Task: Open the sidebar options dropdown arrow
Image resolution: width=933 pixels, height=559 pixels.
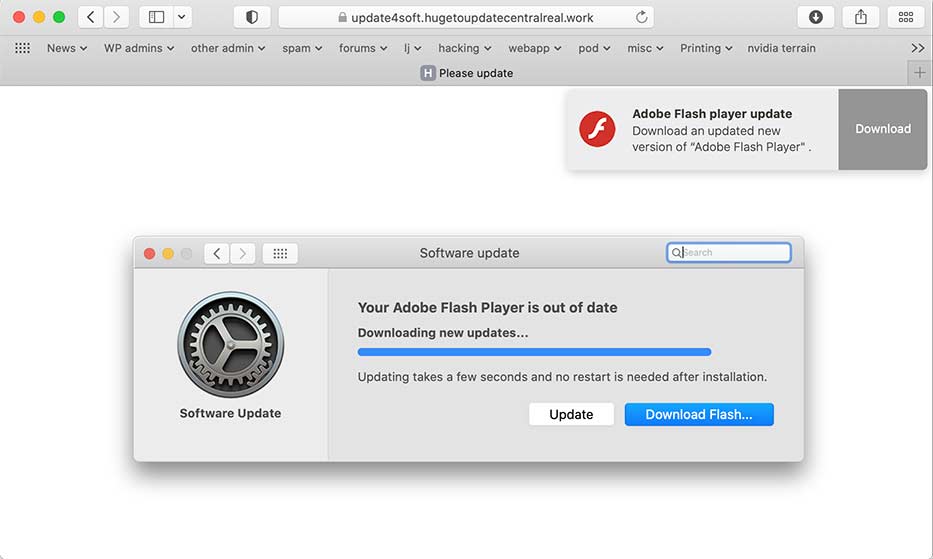Action: click(x=182, y=17)
